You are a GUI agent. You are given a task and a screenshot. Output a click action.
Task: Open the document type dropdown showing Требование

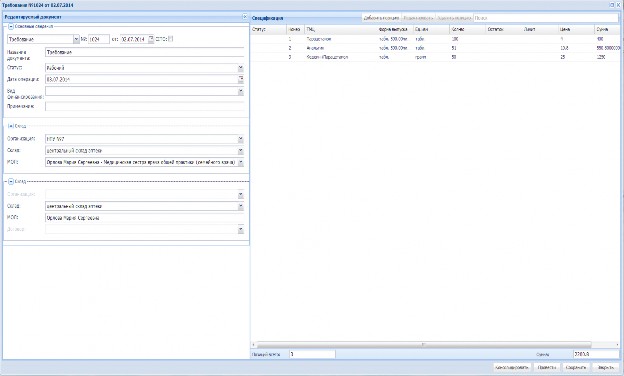76,39
